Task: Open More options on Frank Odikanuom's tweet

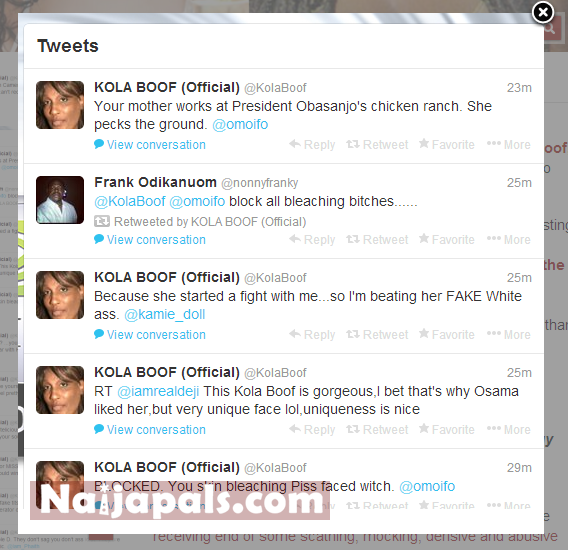Action: point(509,239)
